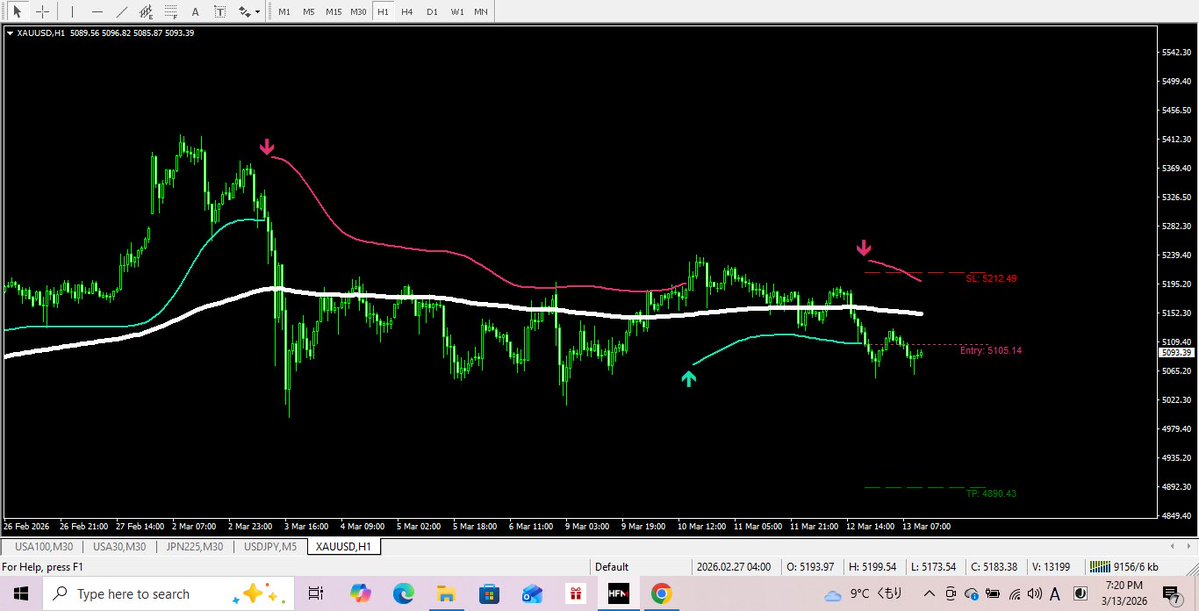The width and height of the screenshot is (1199, 611).
Task: Click the 2026.02.27 04:00 status date
Action: (733, 567)
